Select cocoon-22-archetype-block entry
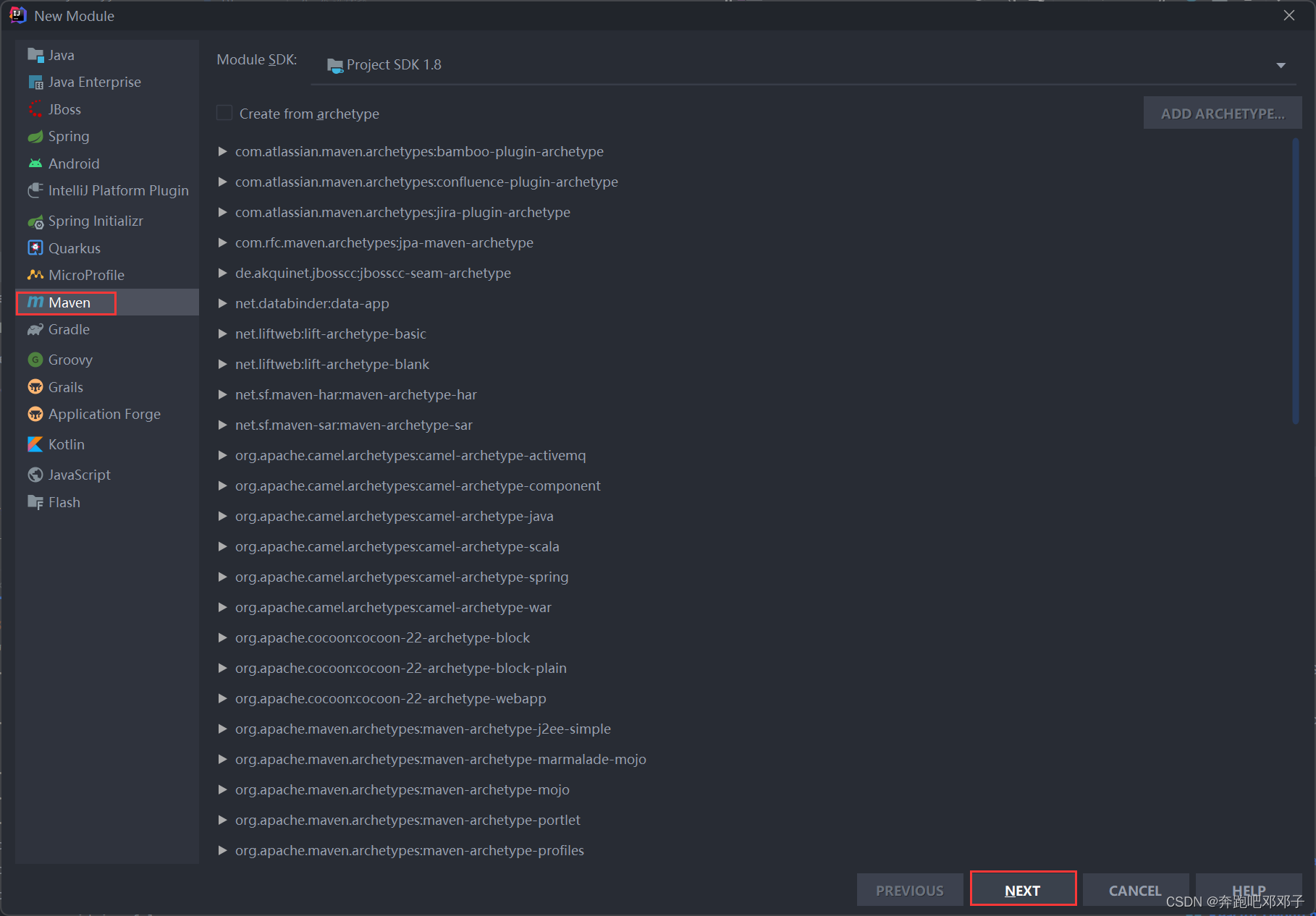This screenshot has height=916, width=1316. [382, 637]
